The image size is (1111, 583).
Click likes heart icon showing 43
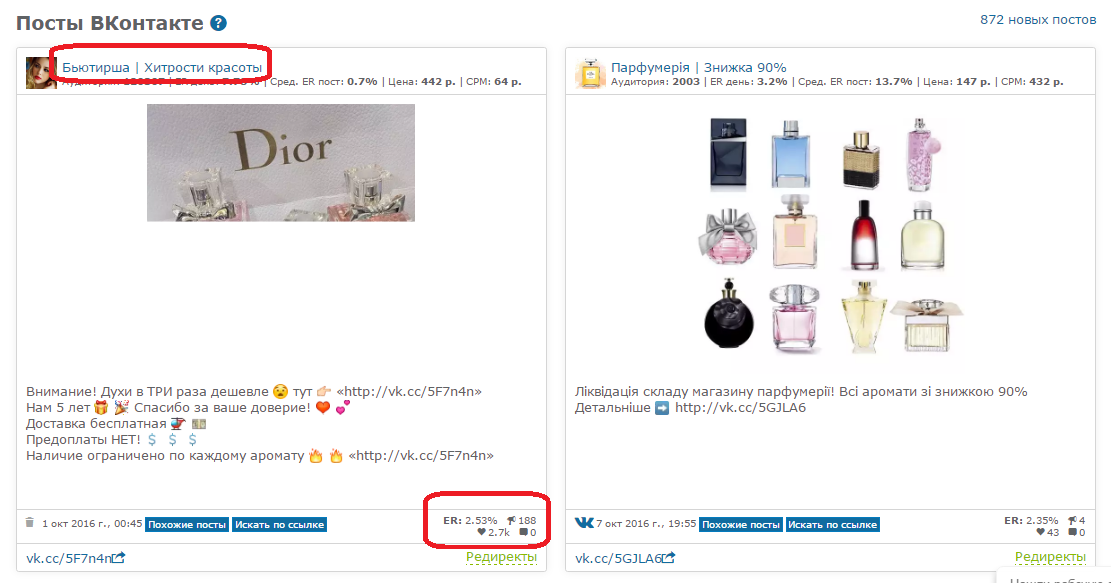coord(1041,532)
